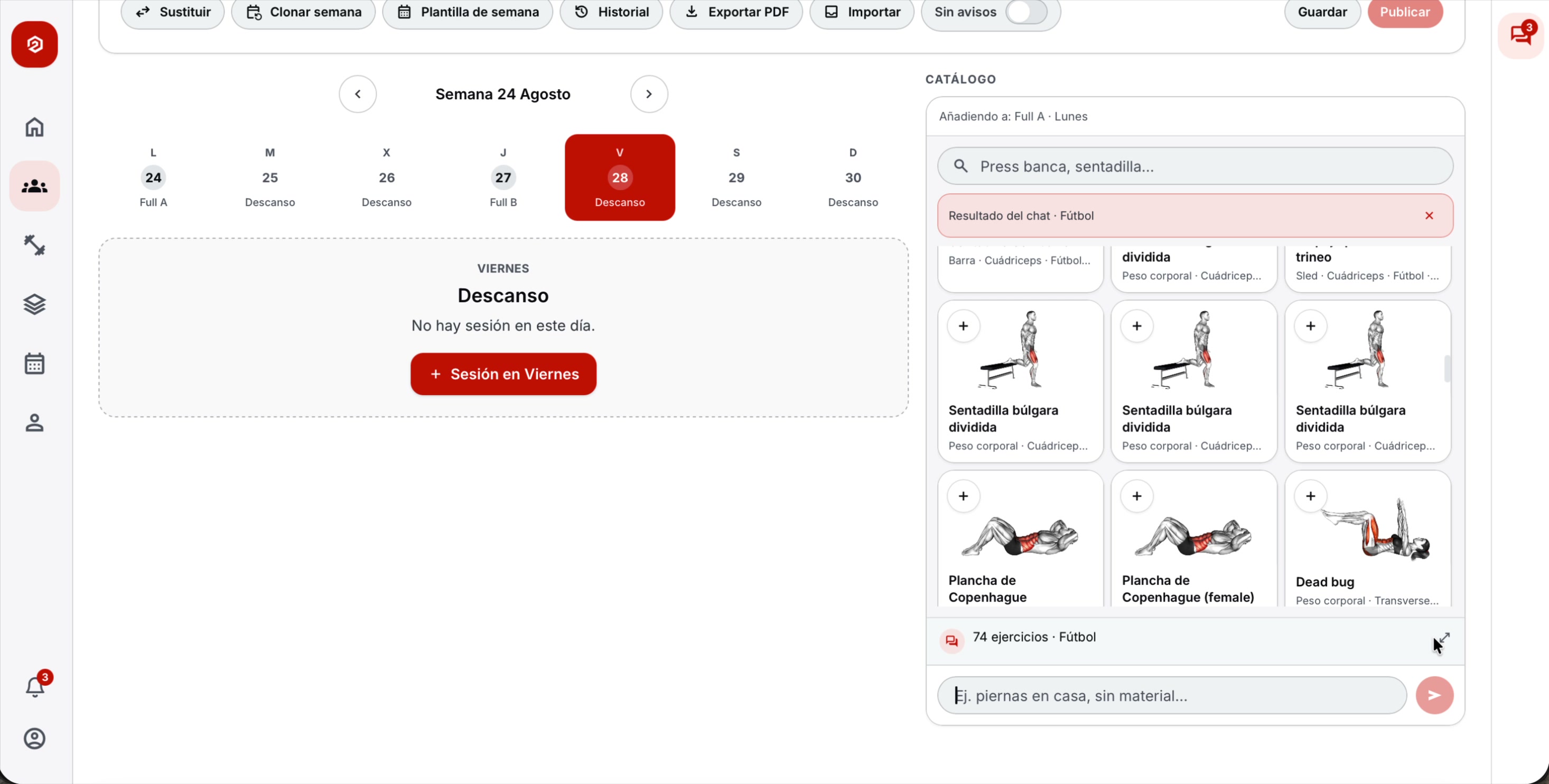The height and width of the screenshot is (784, 1549).
Task: Focus the chat input 'Ej. piernas en casa'
Action: point(1171,696)
